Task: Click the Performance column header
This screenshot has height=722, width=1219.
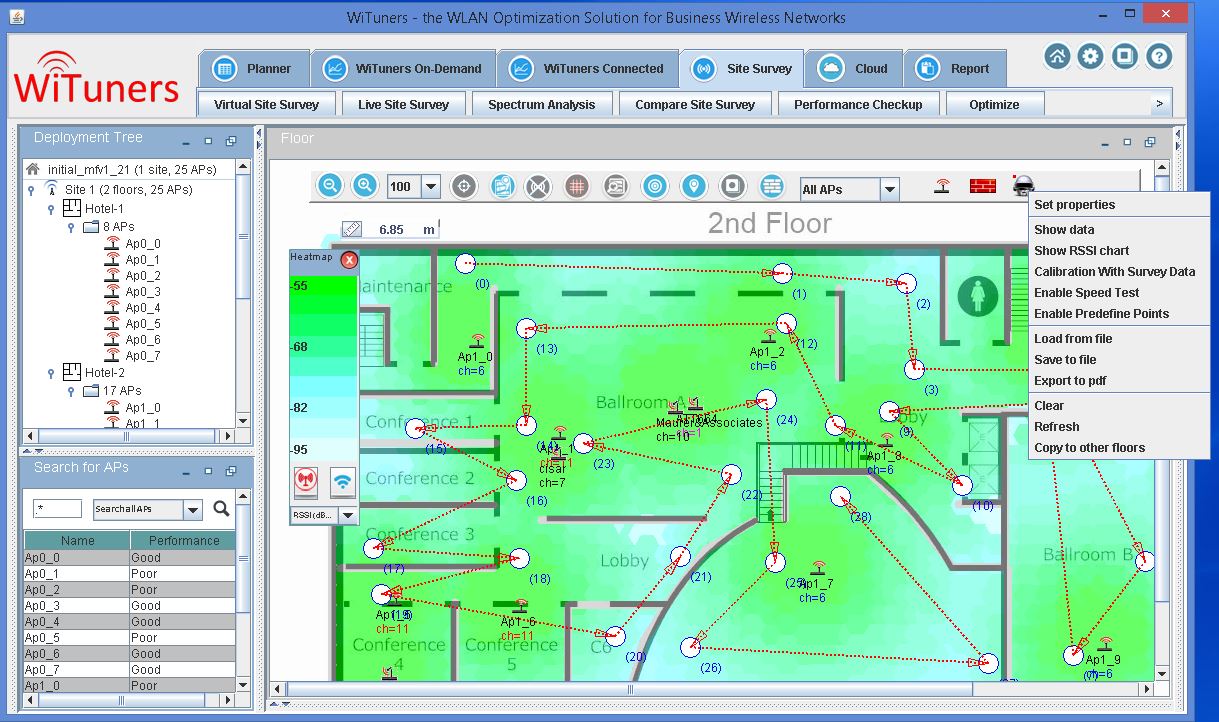Action: click(184, 540)
